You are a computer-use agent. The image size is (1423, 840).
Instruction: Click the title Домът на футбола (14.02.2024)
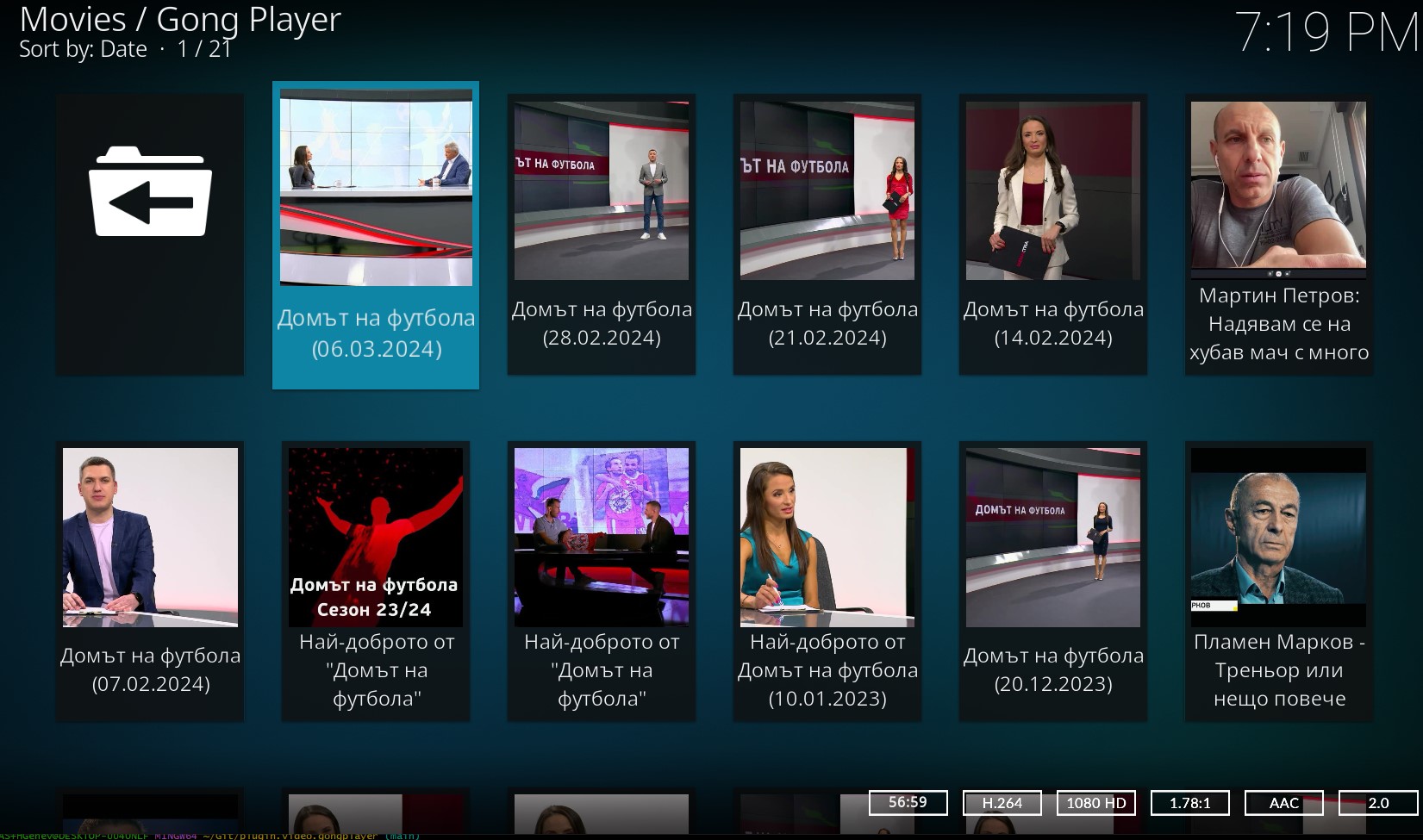tap(1053, 323)
